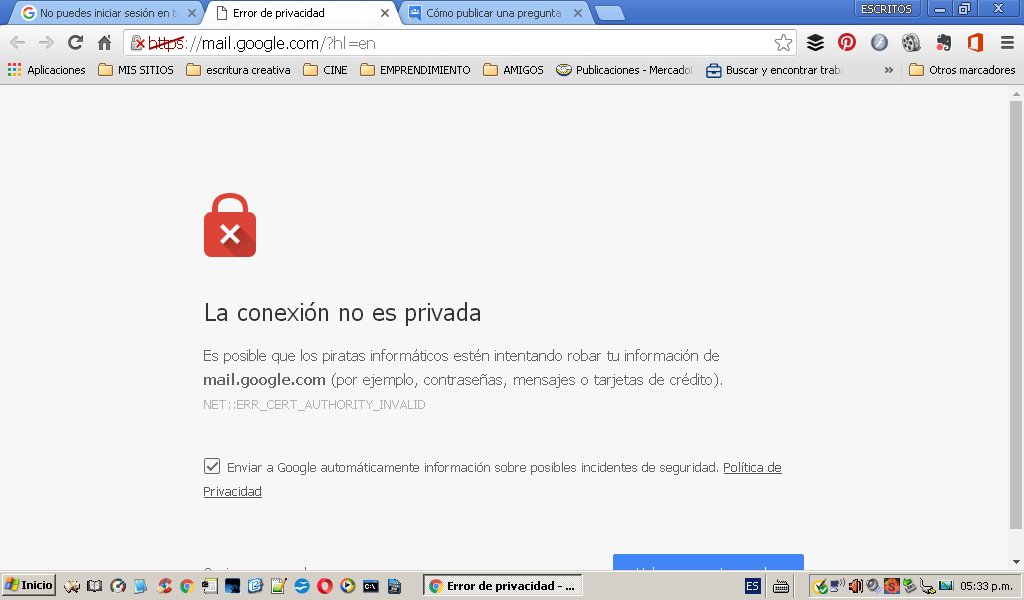
Task: Click the blue button at the page bottom
Action: pos(708,562)
